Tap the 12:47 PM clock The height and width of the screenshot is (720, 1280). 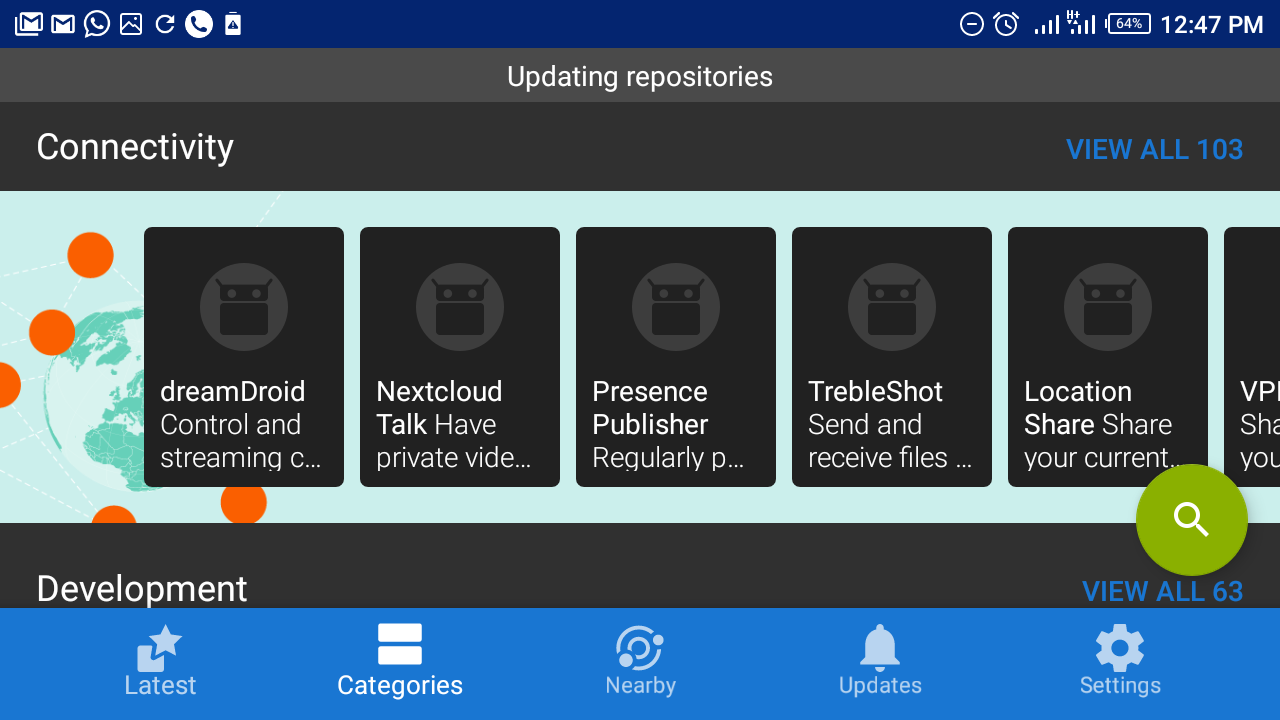[1212, 24]
